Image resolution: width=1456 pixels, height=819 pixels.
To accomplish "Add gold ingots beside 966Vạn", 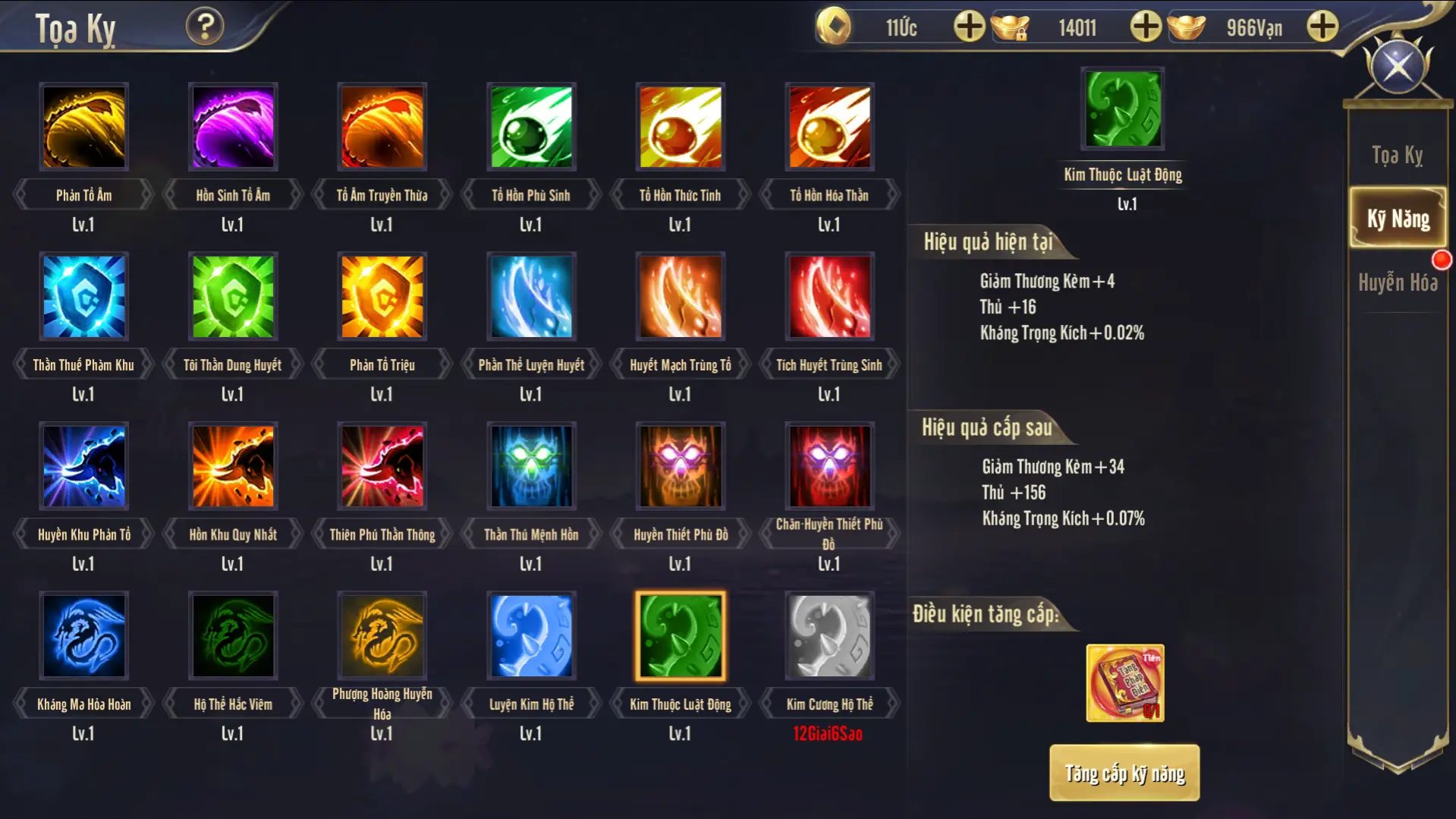I will [1322, 27].
